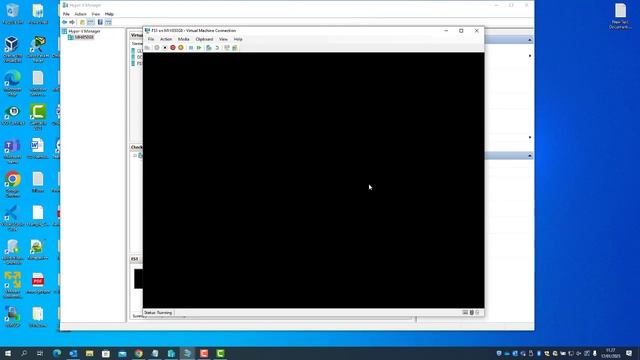Open the green Camtasia icon on the taskbar
The height and width of the screenshot is (360, 640).
220,353
